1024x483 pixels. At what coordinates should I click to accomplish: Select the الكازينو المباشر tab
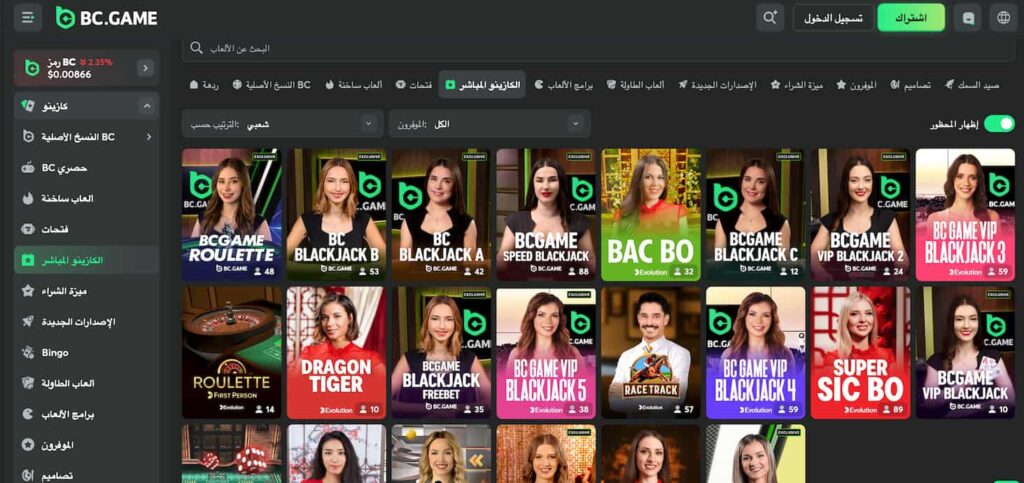[483, 85]
